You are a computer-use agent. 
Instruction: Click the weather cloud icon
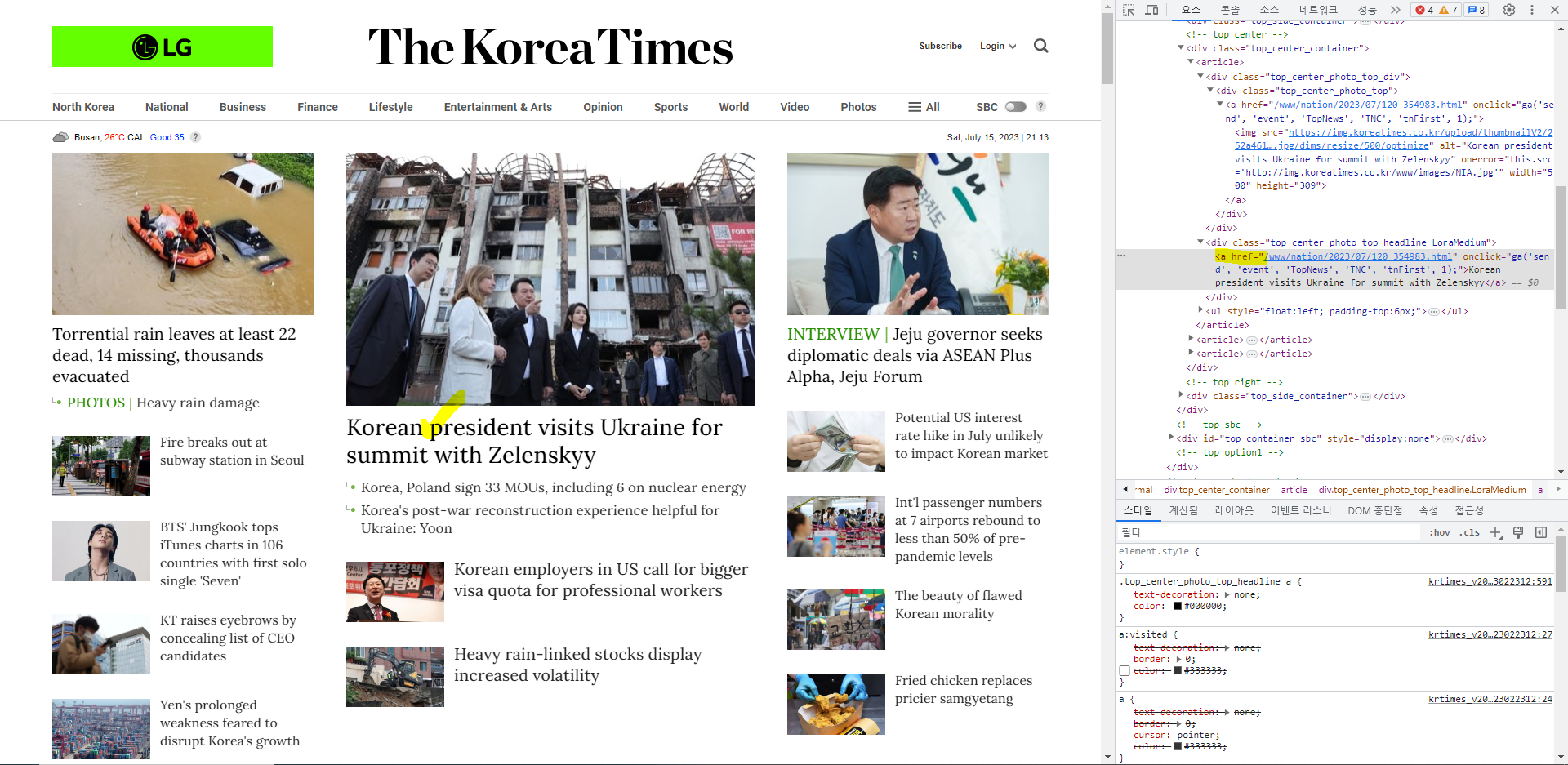click(x=60, y=137)
